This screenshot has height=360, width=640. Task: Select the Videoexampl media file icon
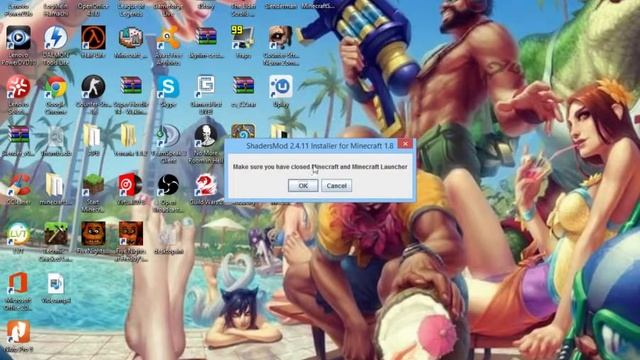point(56,283)
